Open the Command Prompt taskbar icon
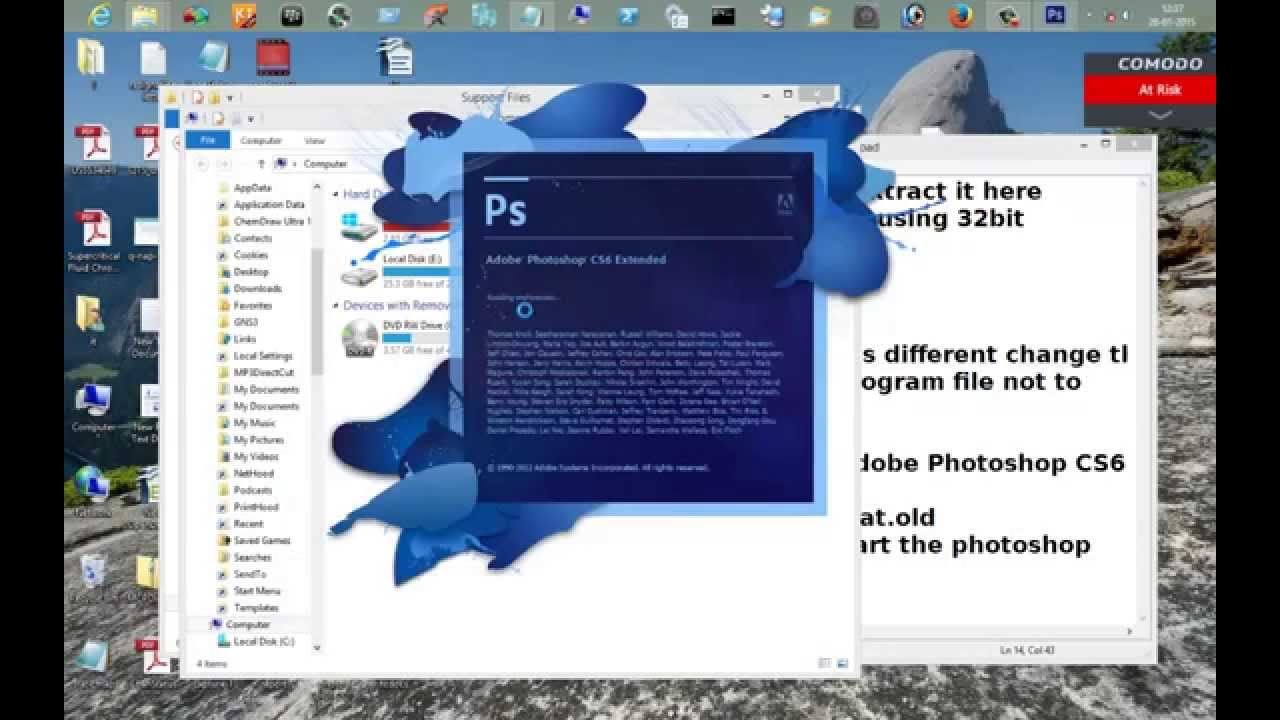The width and height of the screenshot is (1280, 720). point(723,15)
